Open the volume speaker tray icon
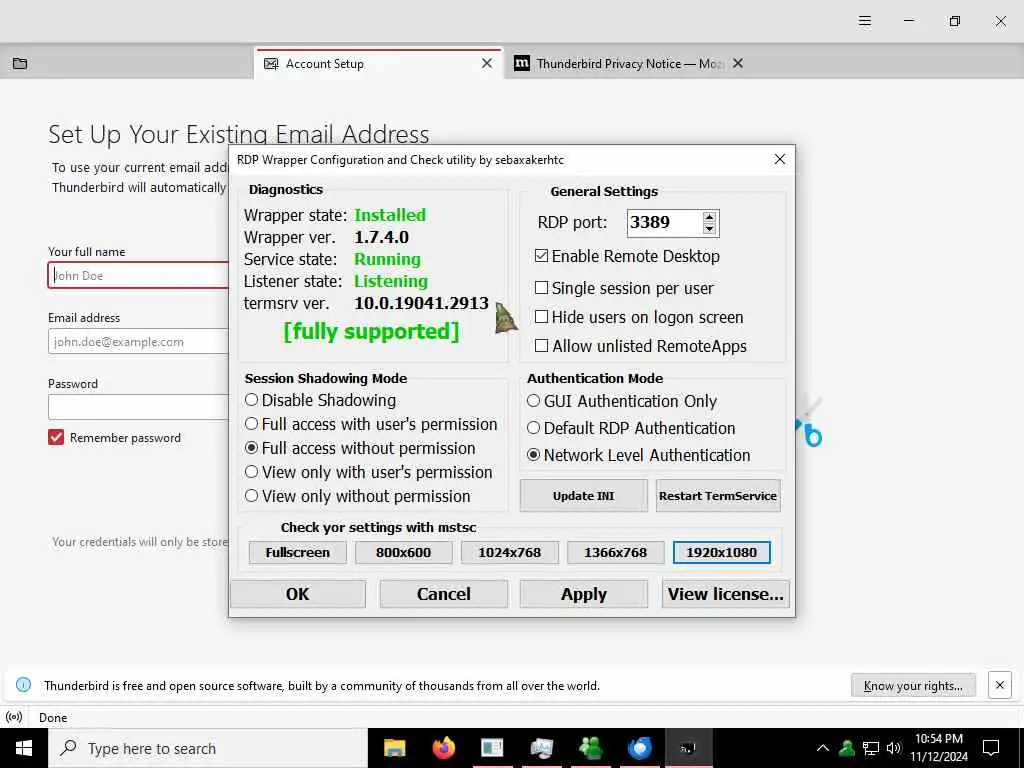Screen dimensions: 1024x768 point(894,748)
